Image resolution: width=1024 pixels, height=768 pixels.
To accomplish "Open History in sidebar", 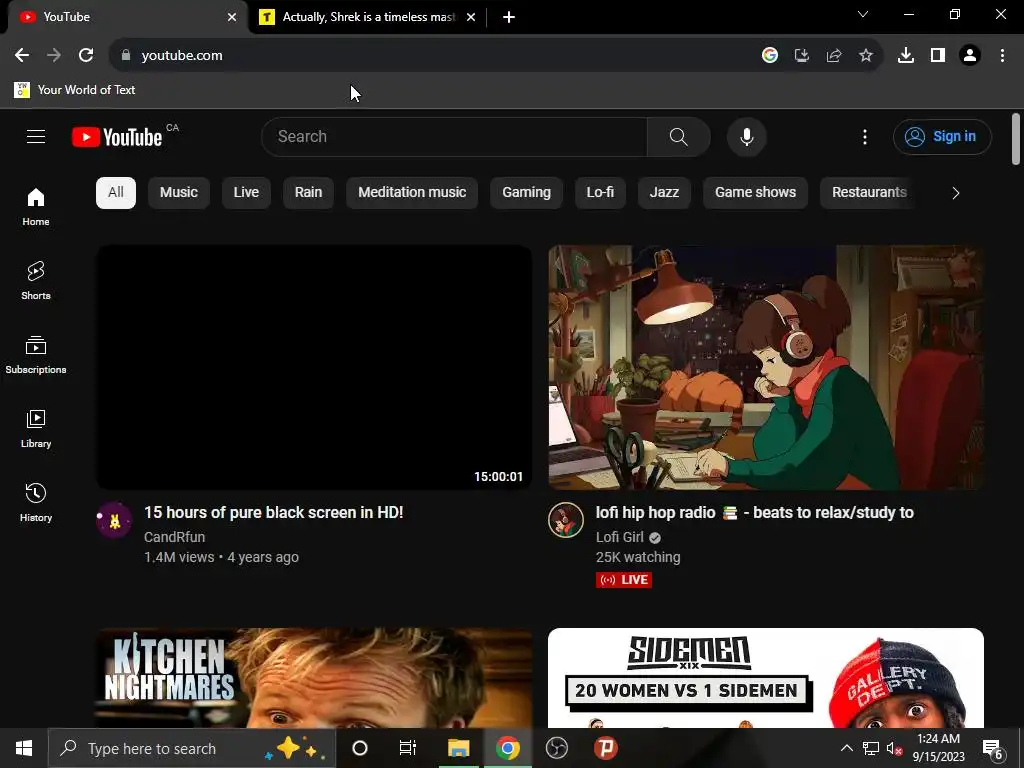I will pyautogui.click(x=36, y=502).
